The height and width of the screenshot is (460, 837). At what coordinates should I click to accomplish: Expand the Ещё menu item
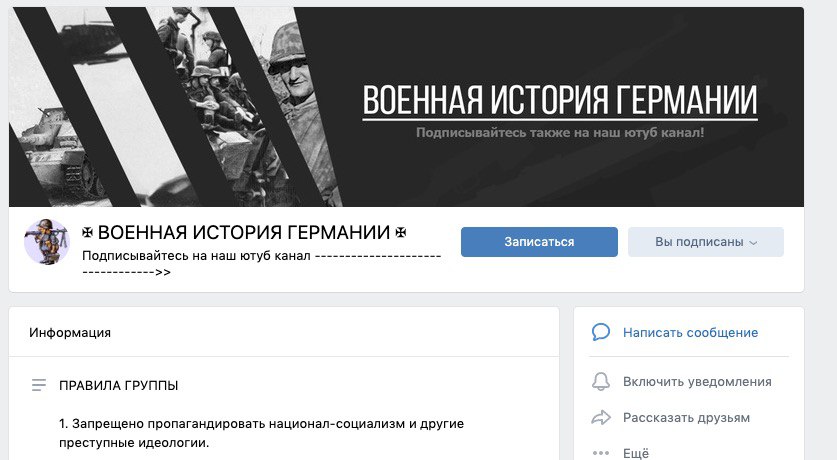[636, 453]
